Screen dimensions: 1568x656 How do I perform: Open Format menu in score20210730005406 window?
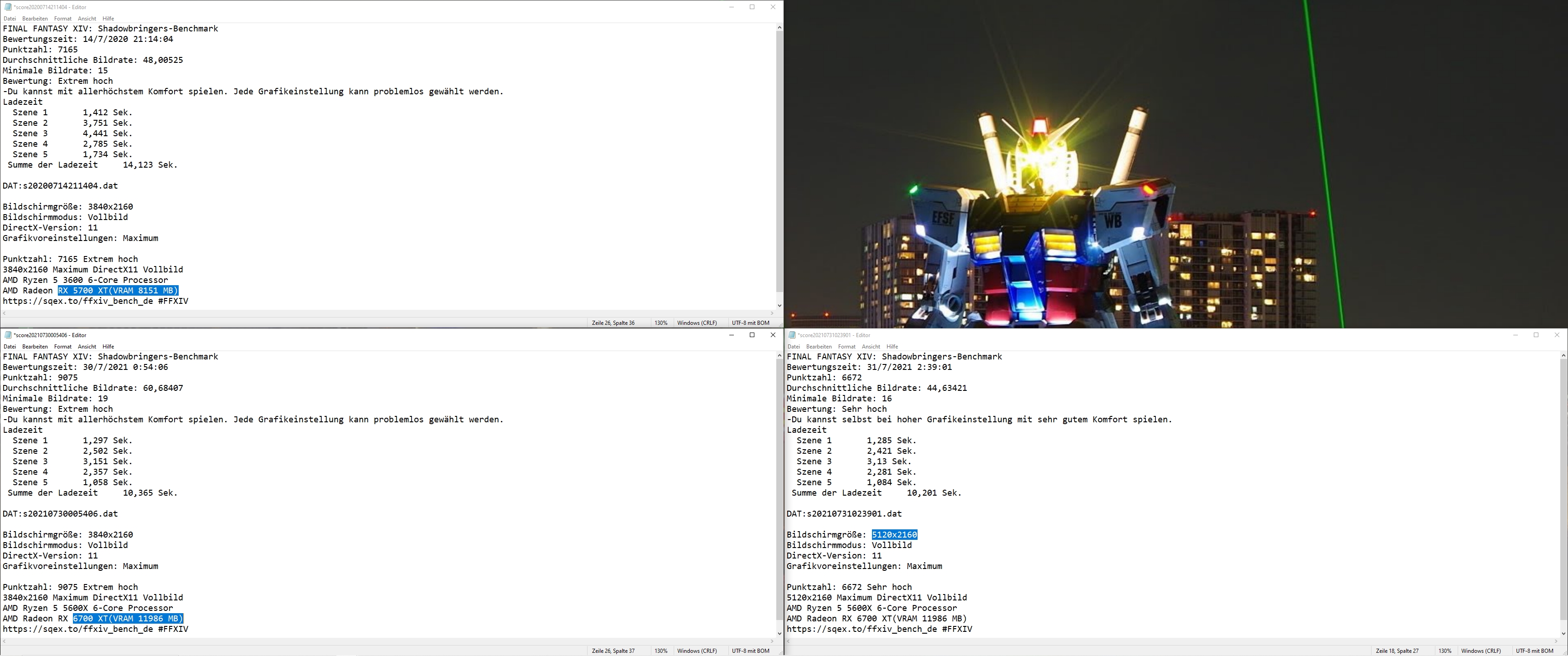click(x=63, y=347)
